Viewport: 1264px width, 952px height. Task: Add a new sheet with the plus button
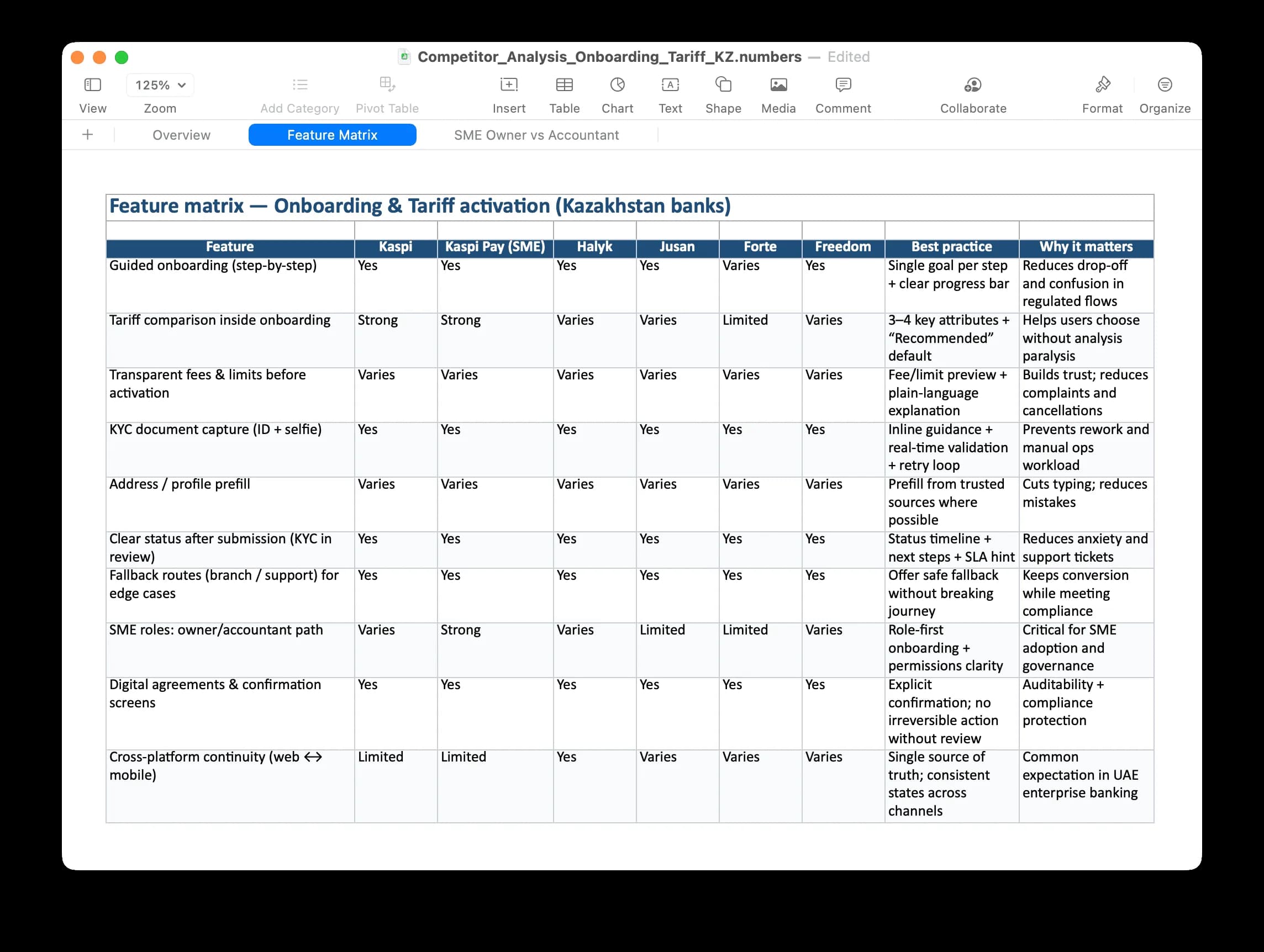[87, 135]
